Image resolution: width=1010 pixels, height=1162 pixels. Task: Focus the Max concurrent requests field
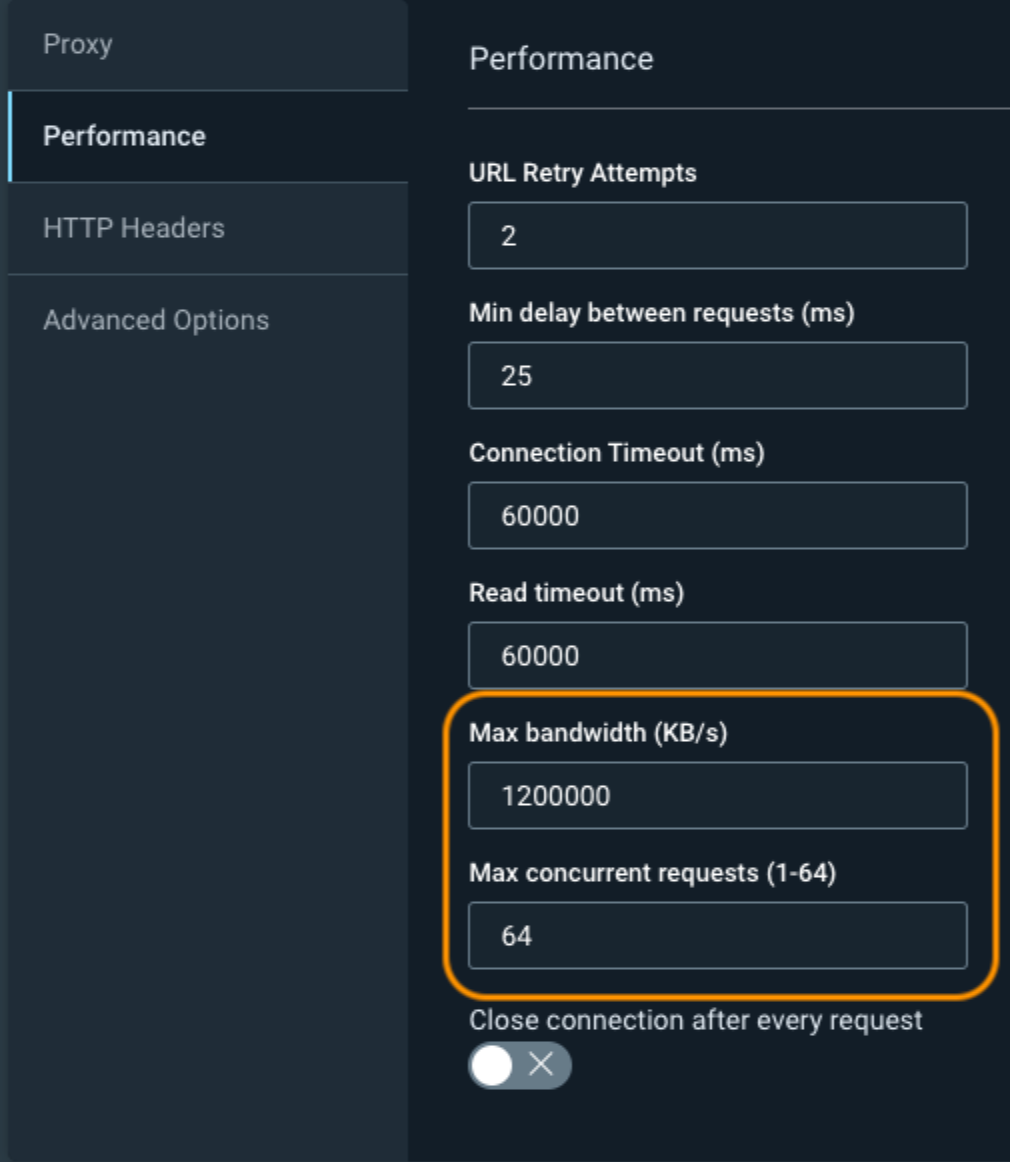(x=717, y=936)
